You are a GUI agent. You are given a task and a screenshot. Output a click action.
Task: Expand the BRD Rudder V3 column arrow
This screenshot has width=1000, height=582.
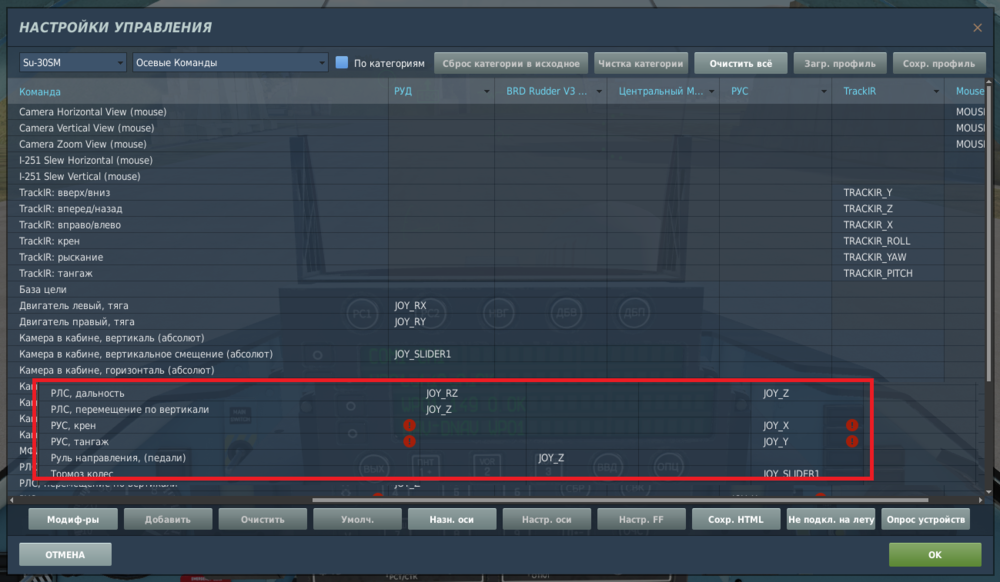click(x=599, y=92)
